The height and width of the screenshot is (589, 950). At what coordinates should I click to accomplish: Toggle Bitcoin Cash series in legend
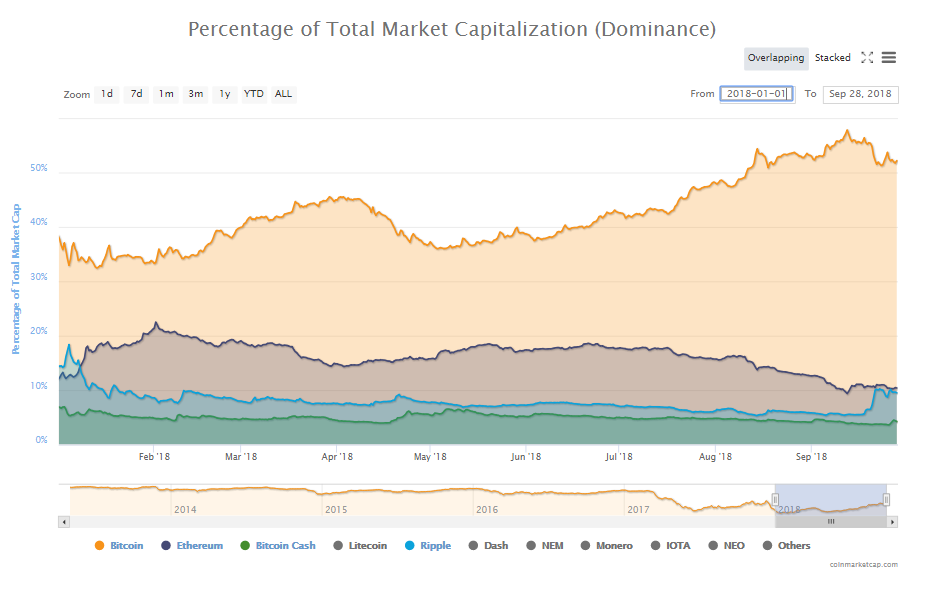278,546
